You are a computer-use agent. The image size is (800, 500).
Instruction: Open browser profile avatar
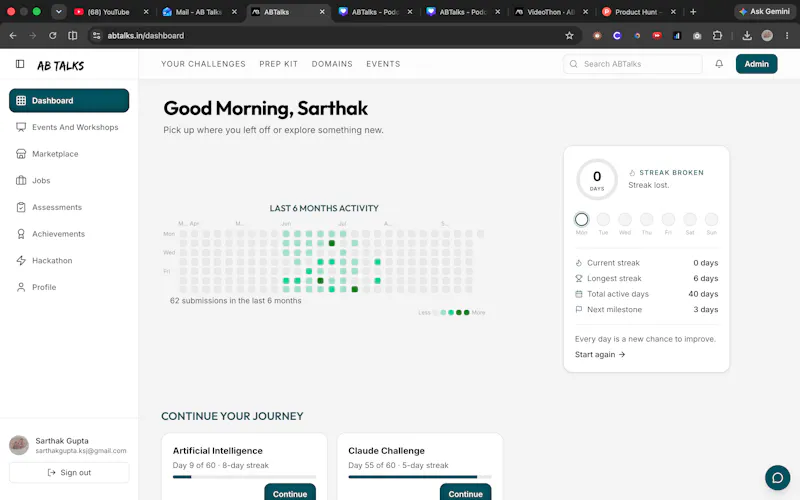pos(767,35)
